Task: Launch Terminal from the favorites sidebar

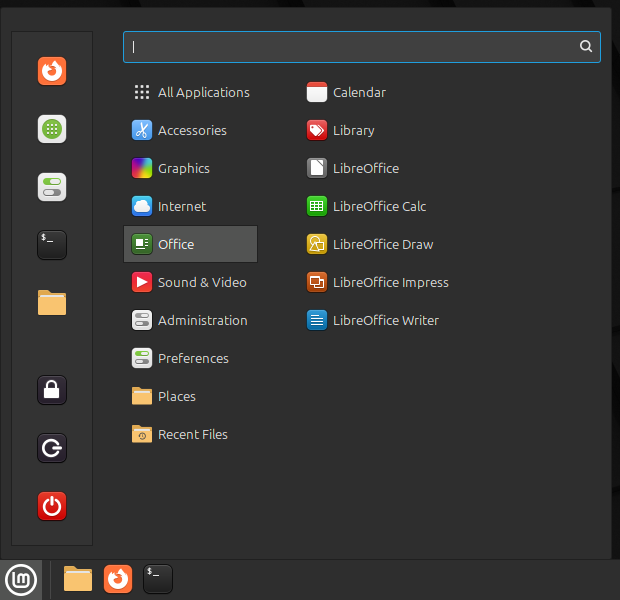Action: point(52,245)
